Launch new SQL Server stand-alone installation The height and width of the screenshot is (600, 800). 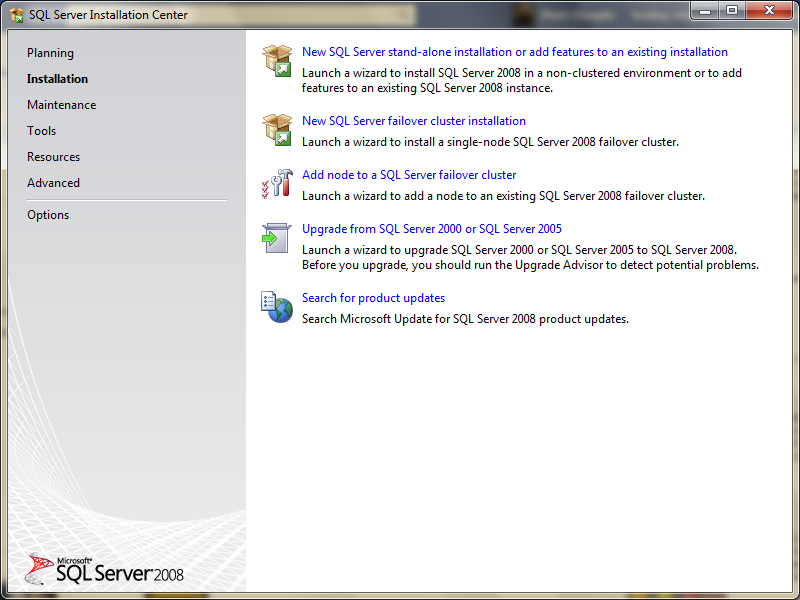pyautogui.click(x=514, y=51)
